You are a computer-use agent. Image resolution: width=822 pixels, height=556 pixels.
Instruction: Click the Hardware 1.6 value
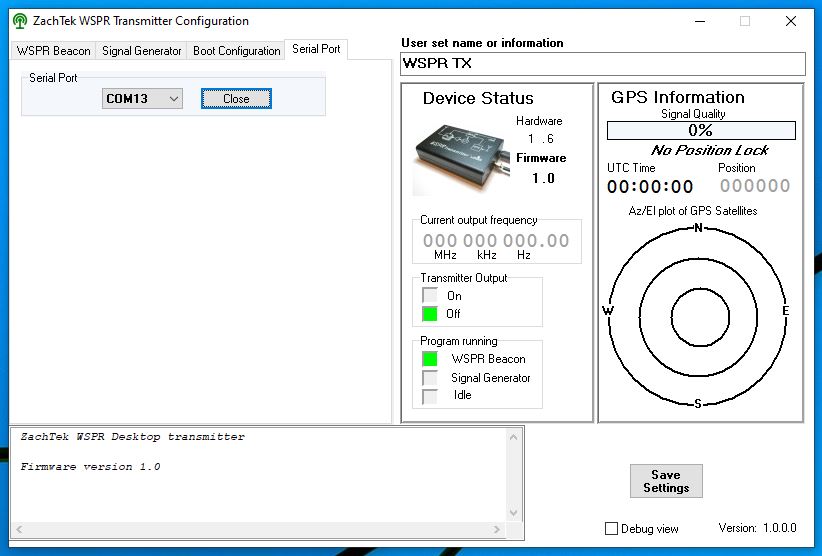[x=541, y=139]
